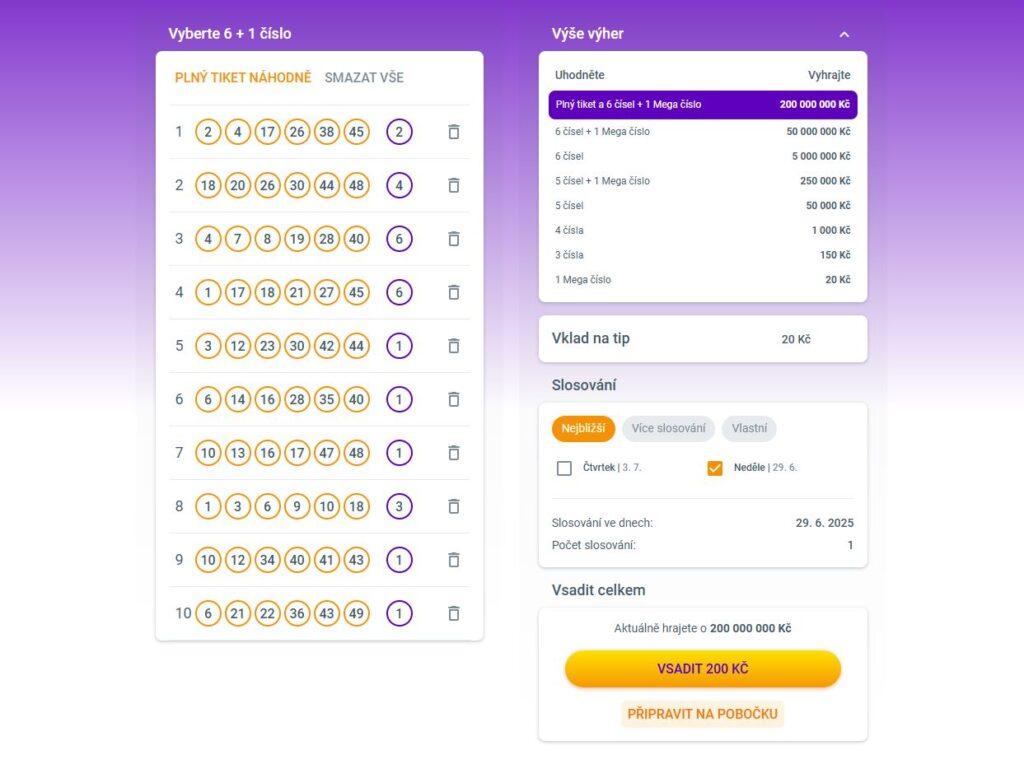1024x764 pixels.
Task: Select the Nejbližší draw tab
Action: [x=583, y=428]
